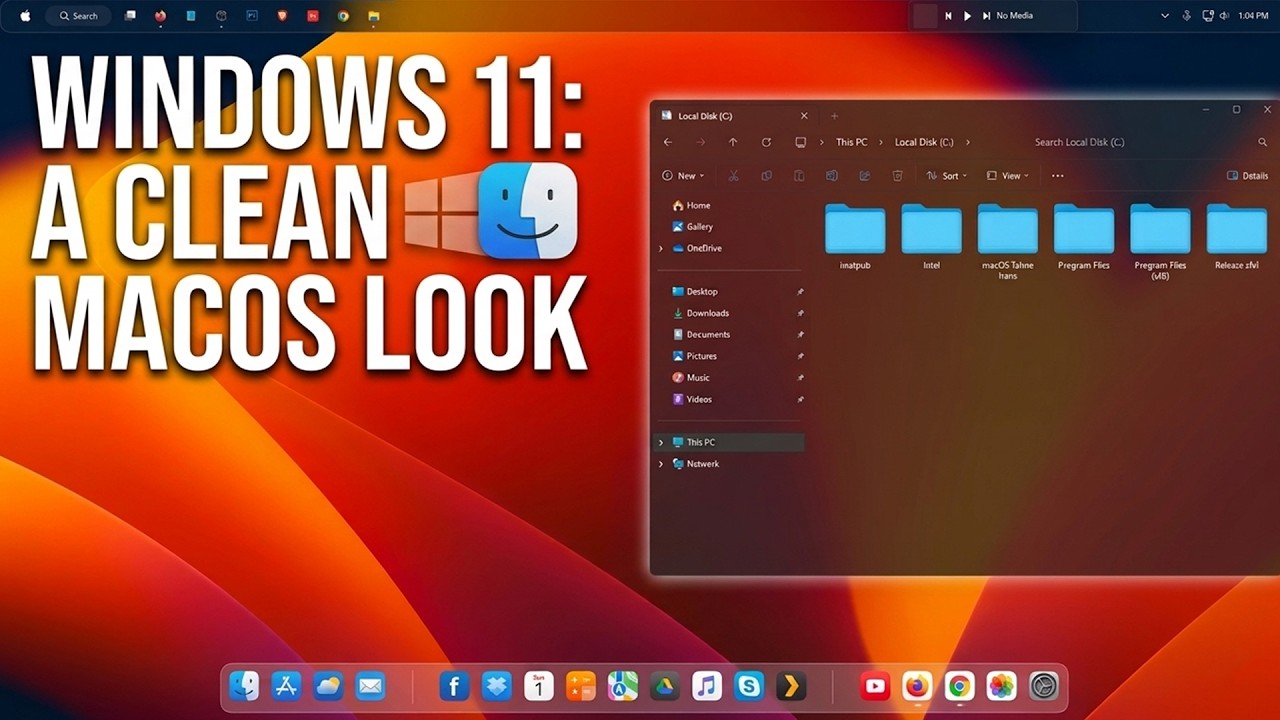Open Task View icon in top bar
1280x720 pixels.
(130, 16)
